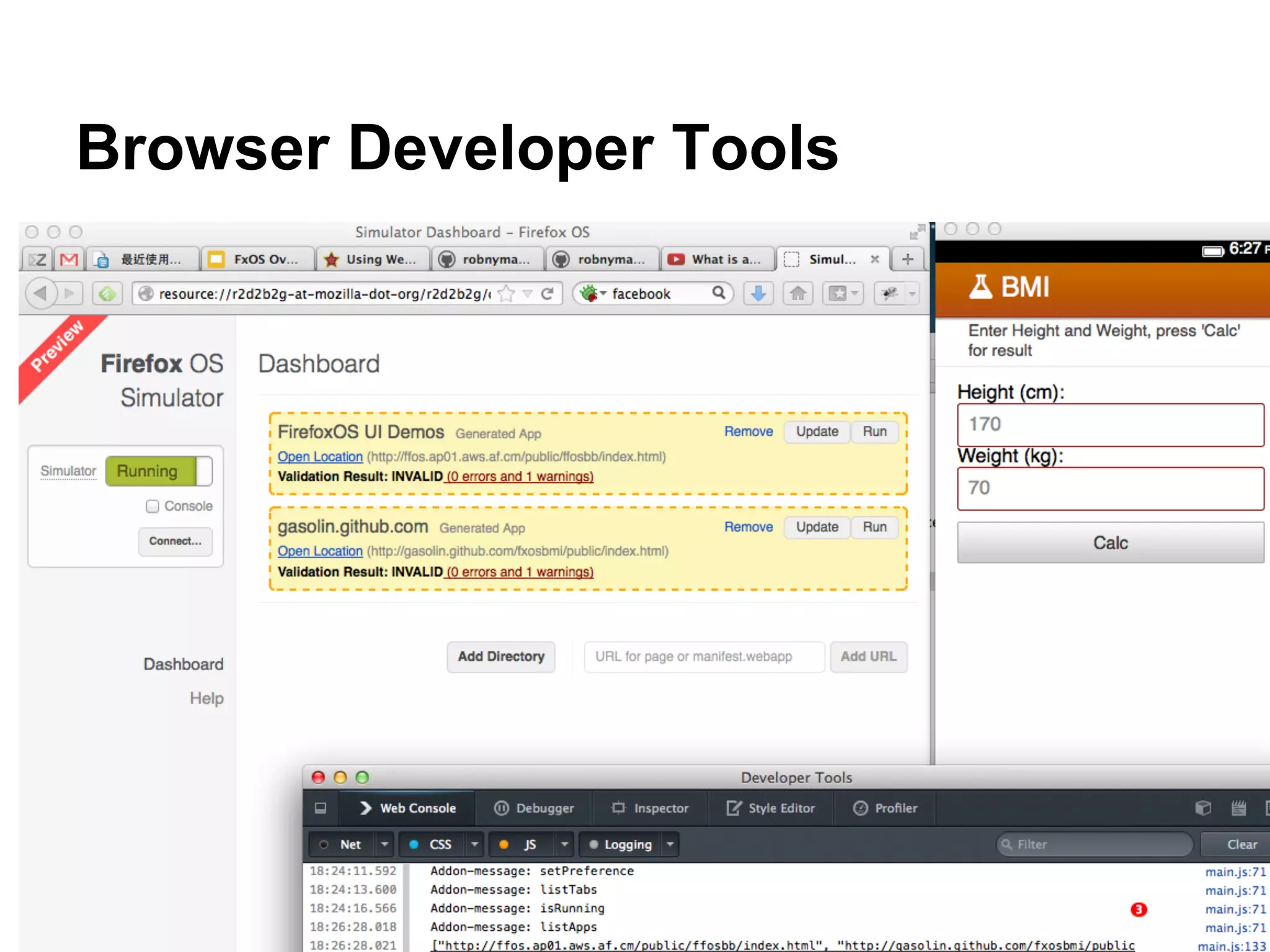Expand the CSS filter dropdown arrow
The width and height of the screenshot is (1270, 952).
click(x=474, y=844)
